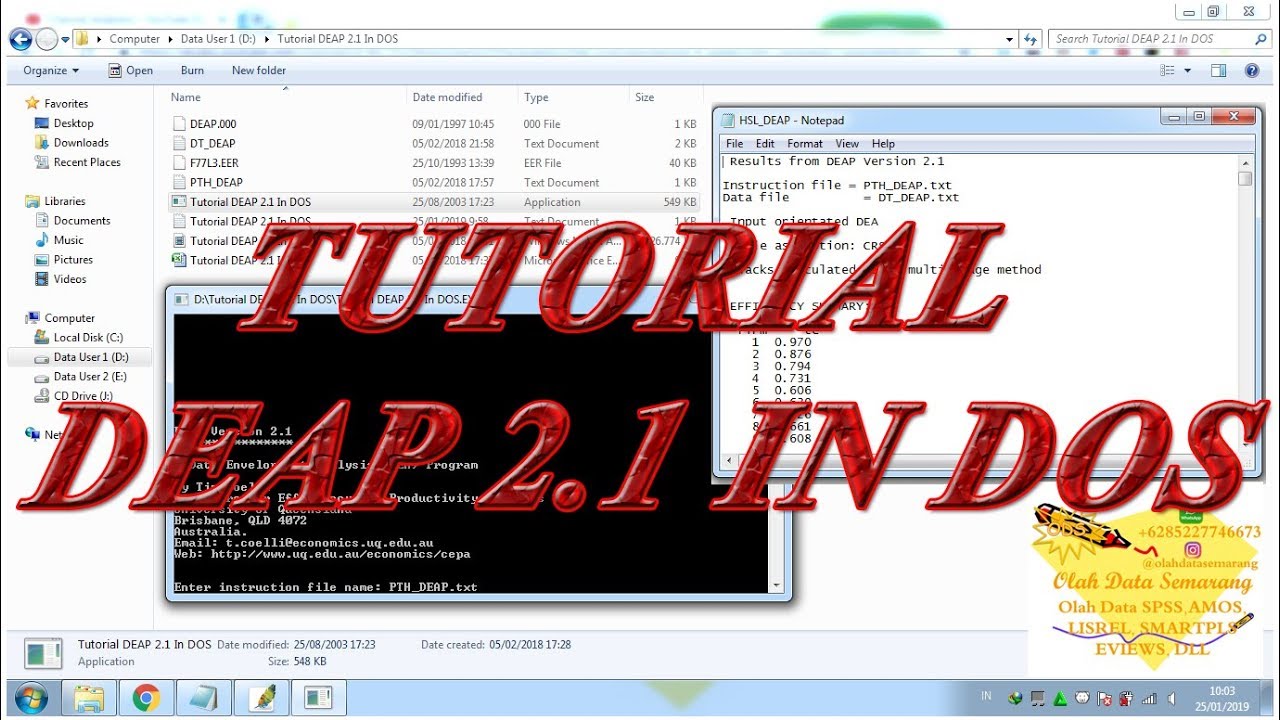Click the IN language indicator in tray
Viewport: 1280px width, 720px height.
tap(986, 696)
